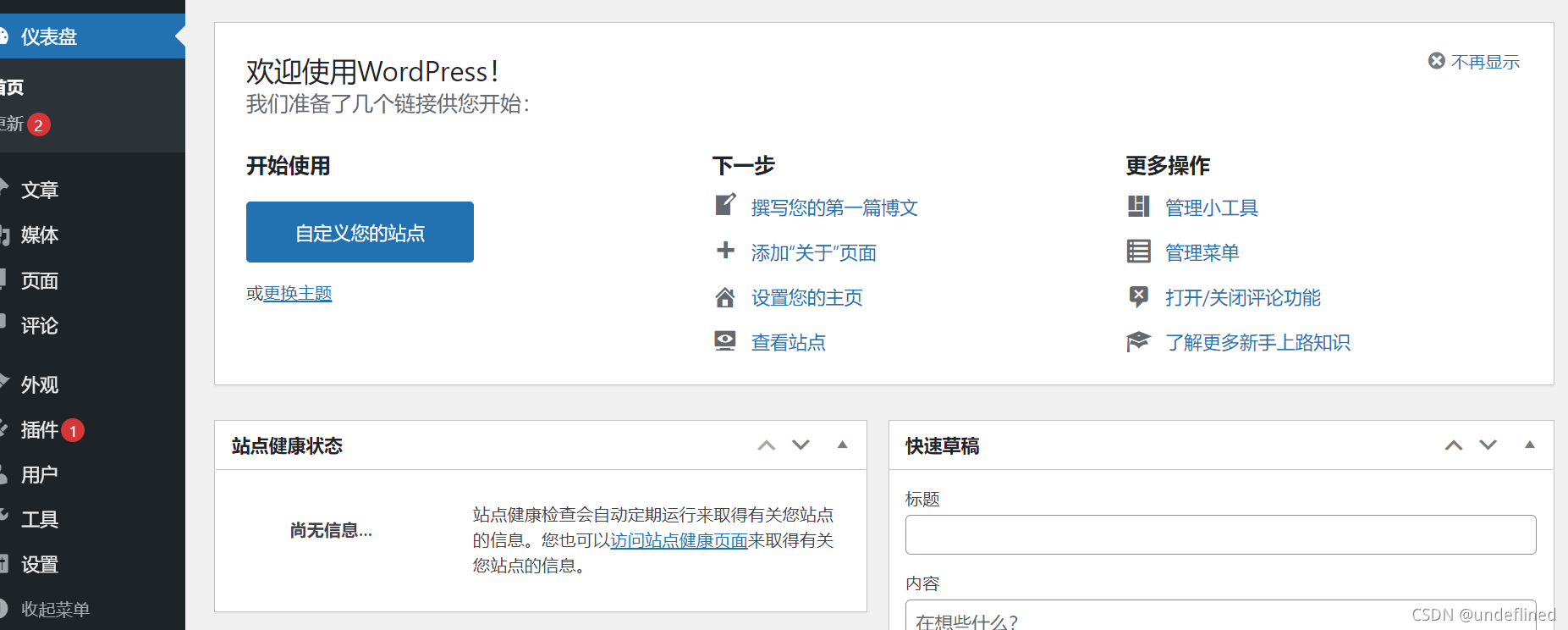
Task: Click the 标题 input field
Action: [x=1220, y=534]
